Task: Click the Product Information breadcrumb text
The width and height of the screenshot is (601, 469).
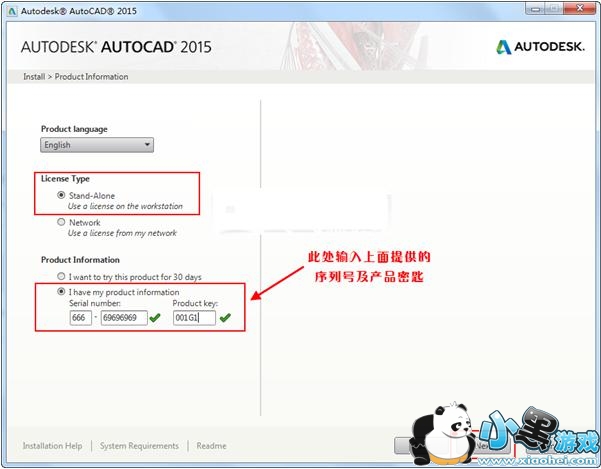Action: click(x=91, y=77)
